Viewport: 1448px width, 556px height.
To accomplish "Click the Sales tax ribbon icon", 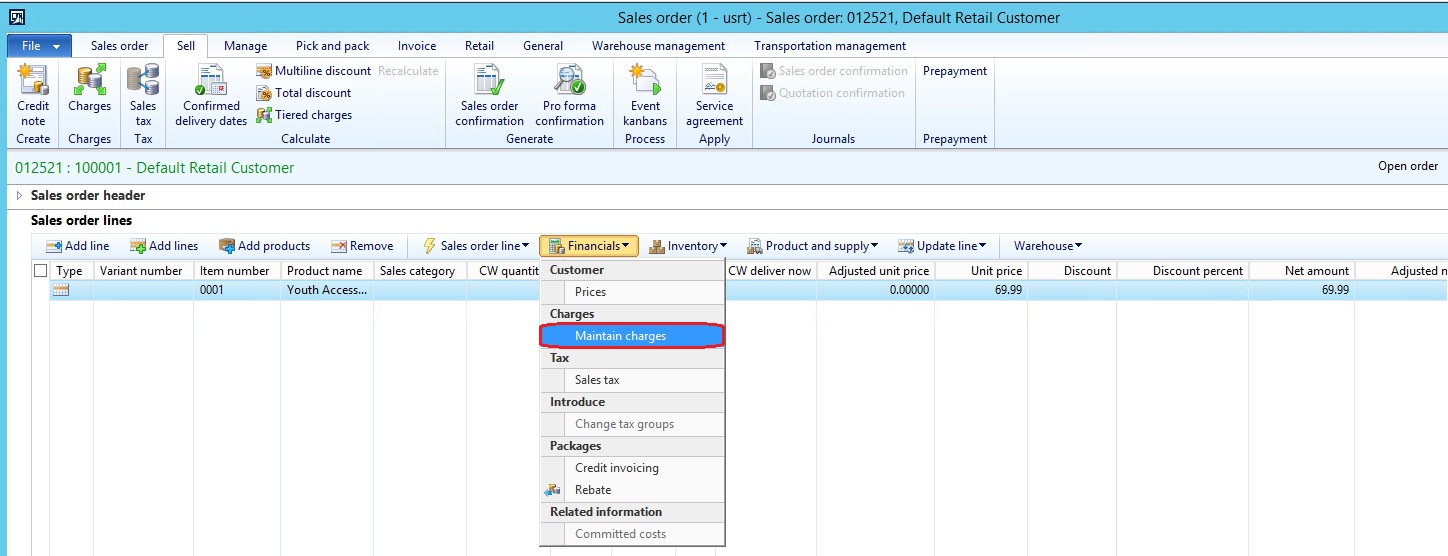I will click(143, 95).
